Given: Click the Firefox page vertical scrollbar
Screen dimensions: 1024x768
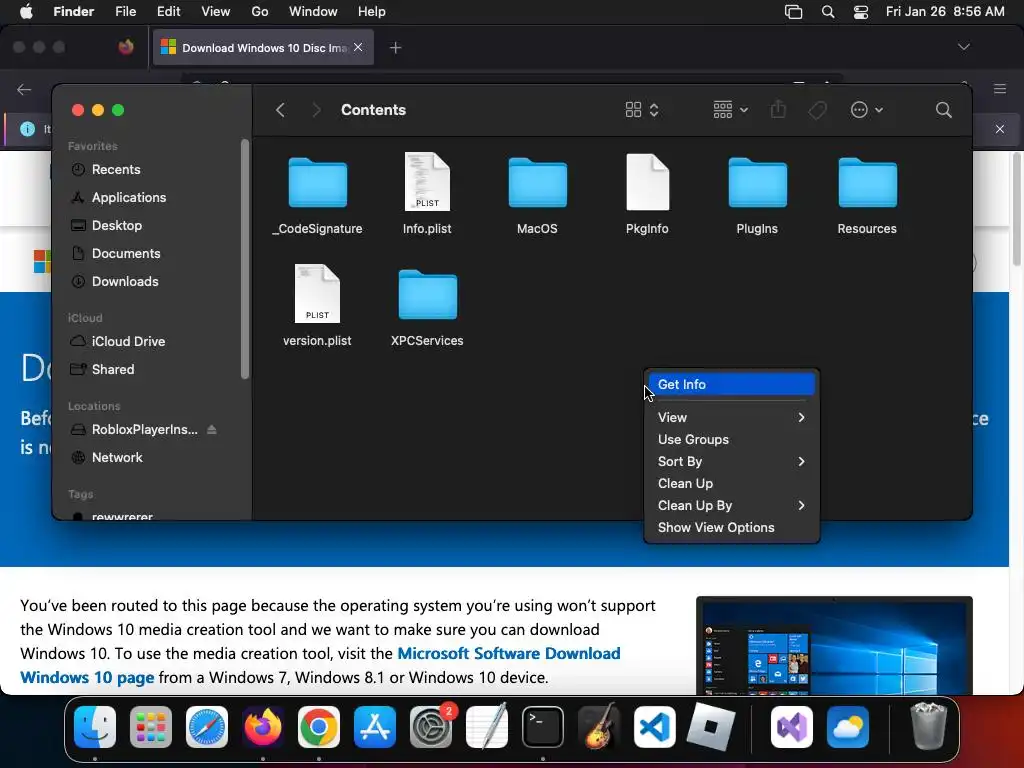Looking at the screenshot, I should (x=1017, y=209).
